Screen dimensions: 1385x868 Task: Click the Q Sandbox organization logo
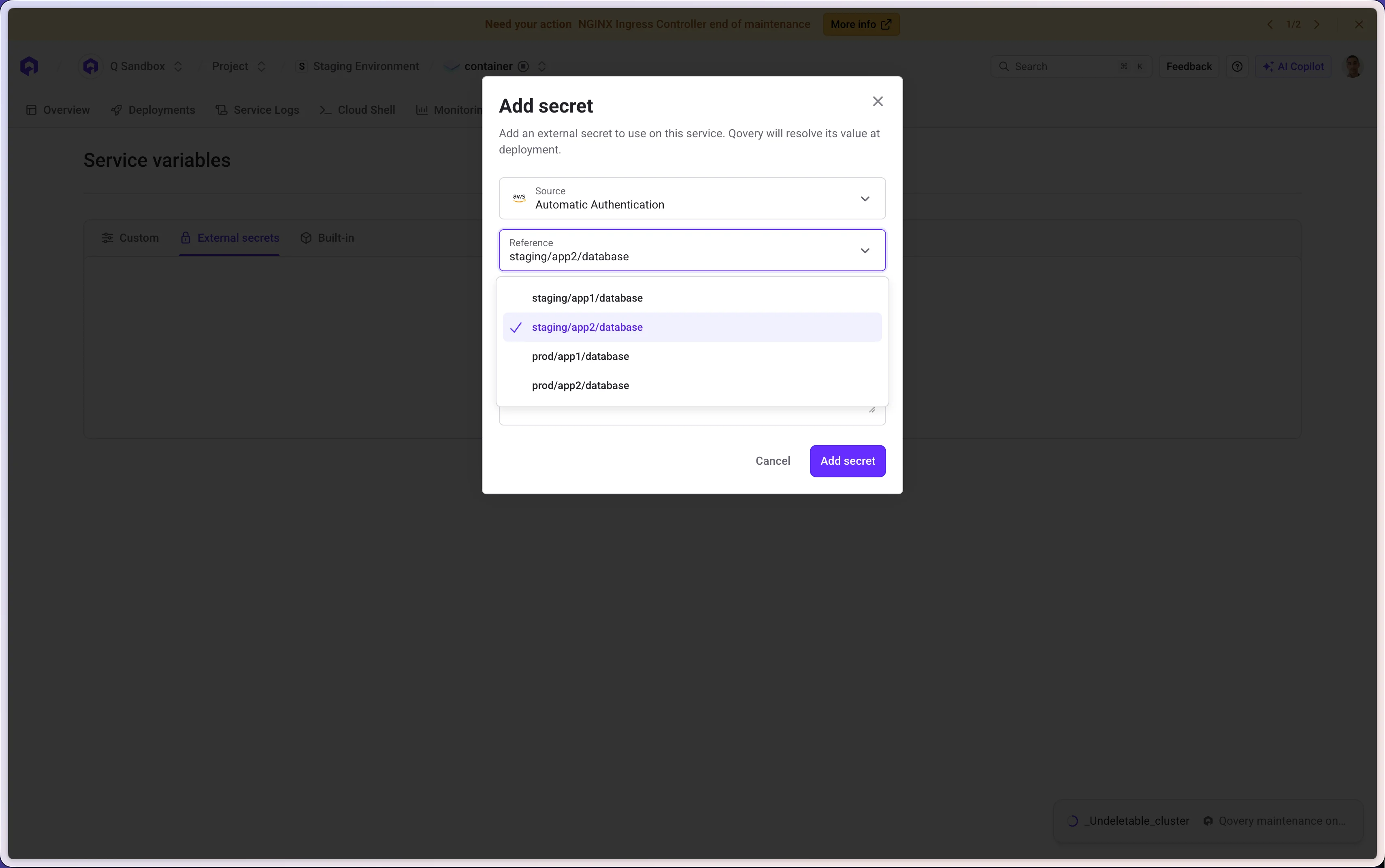(x=90, y=66)
